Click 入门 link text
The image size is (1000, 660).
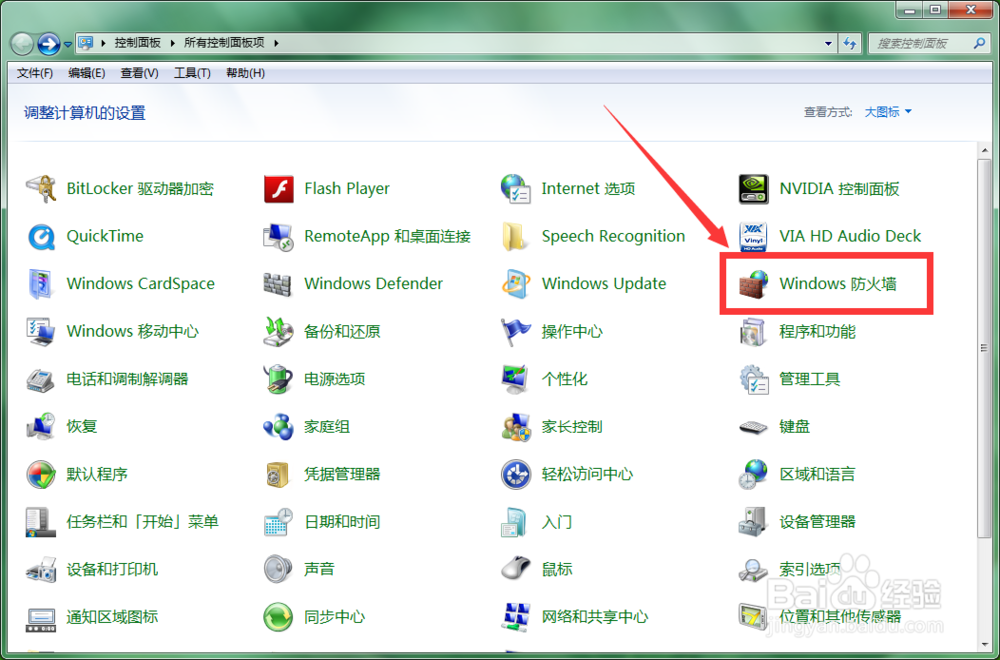(x=557, y=522)
